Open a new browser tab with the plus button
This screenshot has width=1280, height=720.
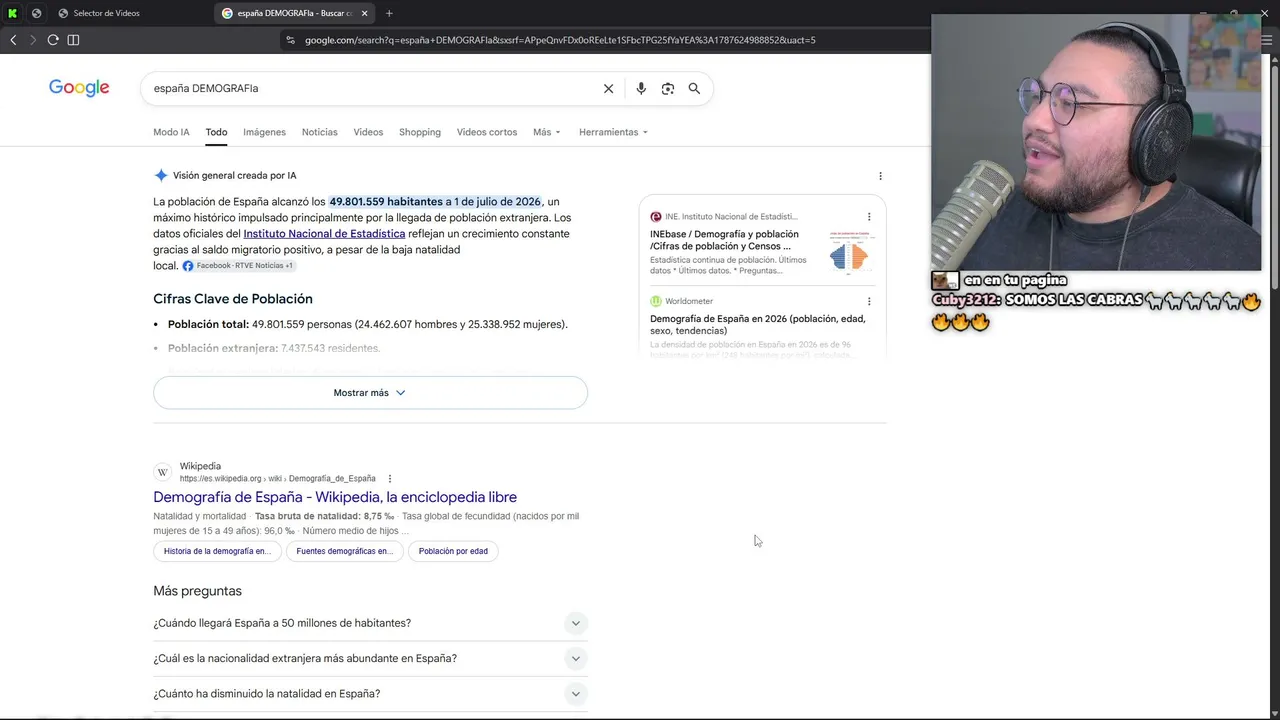click(x=389, y=13)
